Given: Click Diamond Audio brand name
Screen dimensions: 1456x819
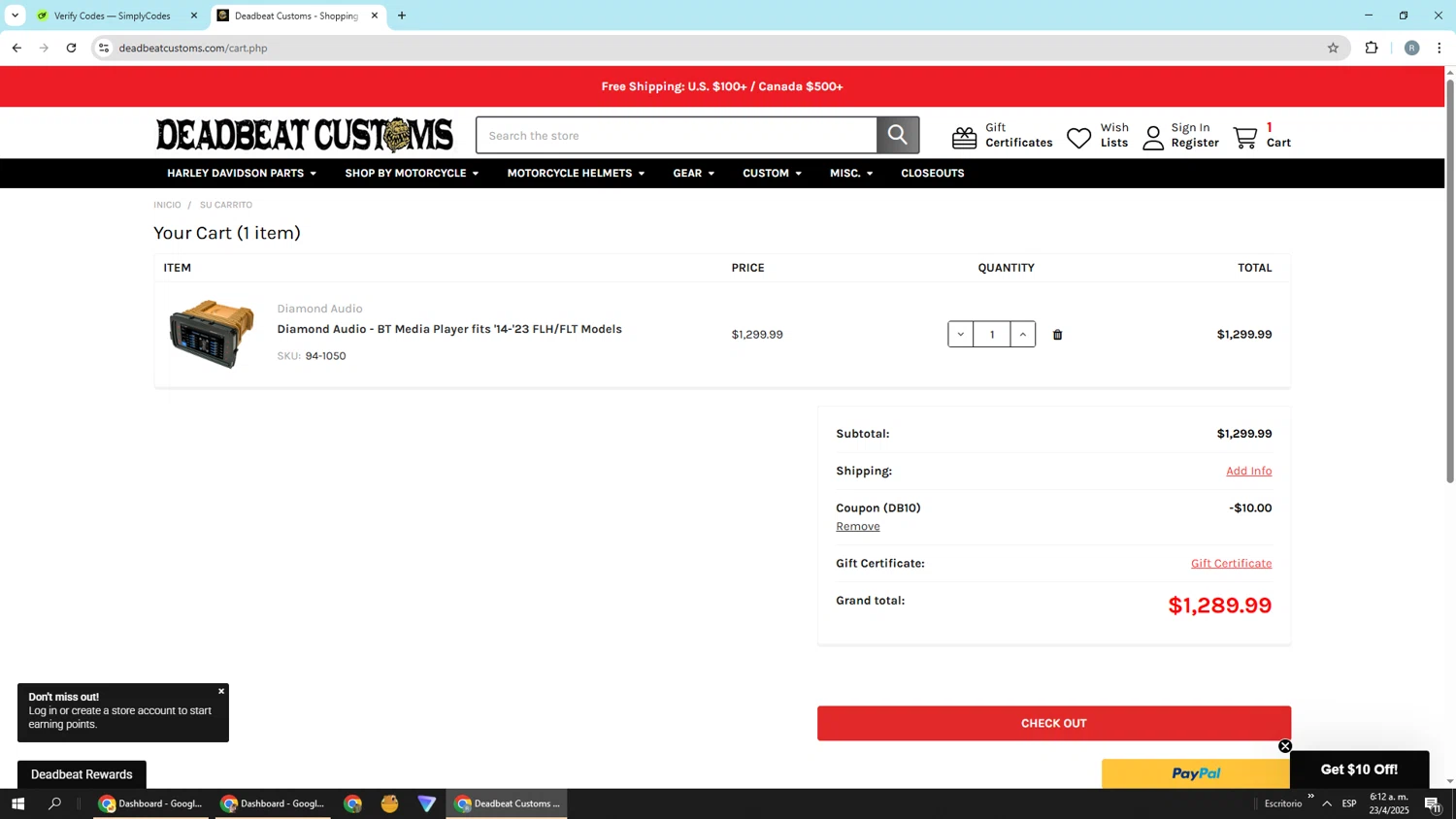Looking at the screenshot, I should coord(319,309).
